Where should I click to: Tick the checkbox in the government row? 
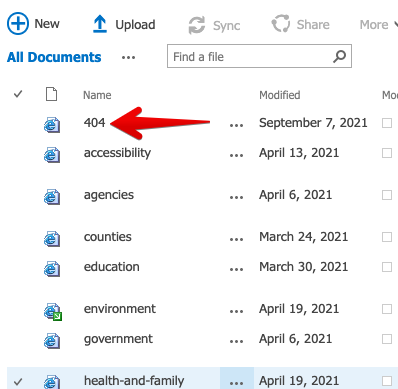click(x=387, y=339)
